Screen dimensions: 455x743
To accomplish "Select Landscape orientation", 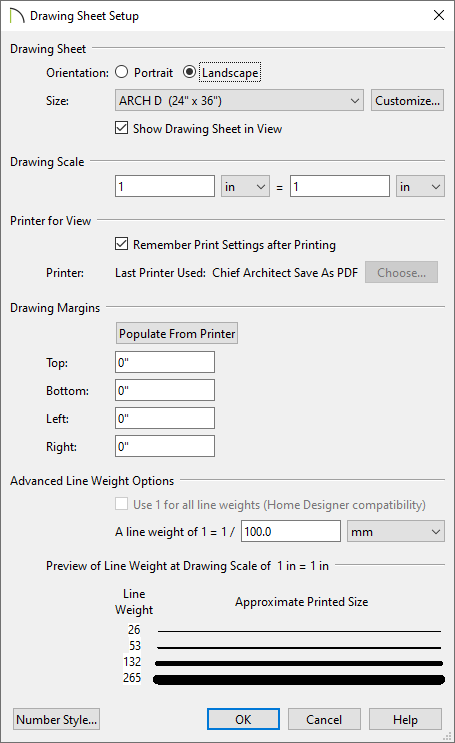I will click(190, 72).
